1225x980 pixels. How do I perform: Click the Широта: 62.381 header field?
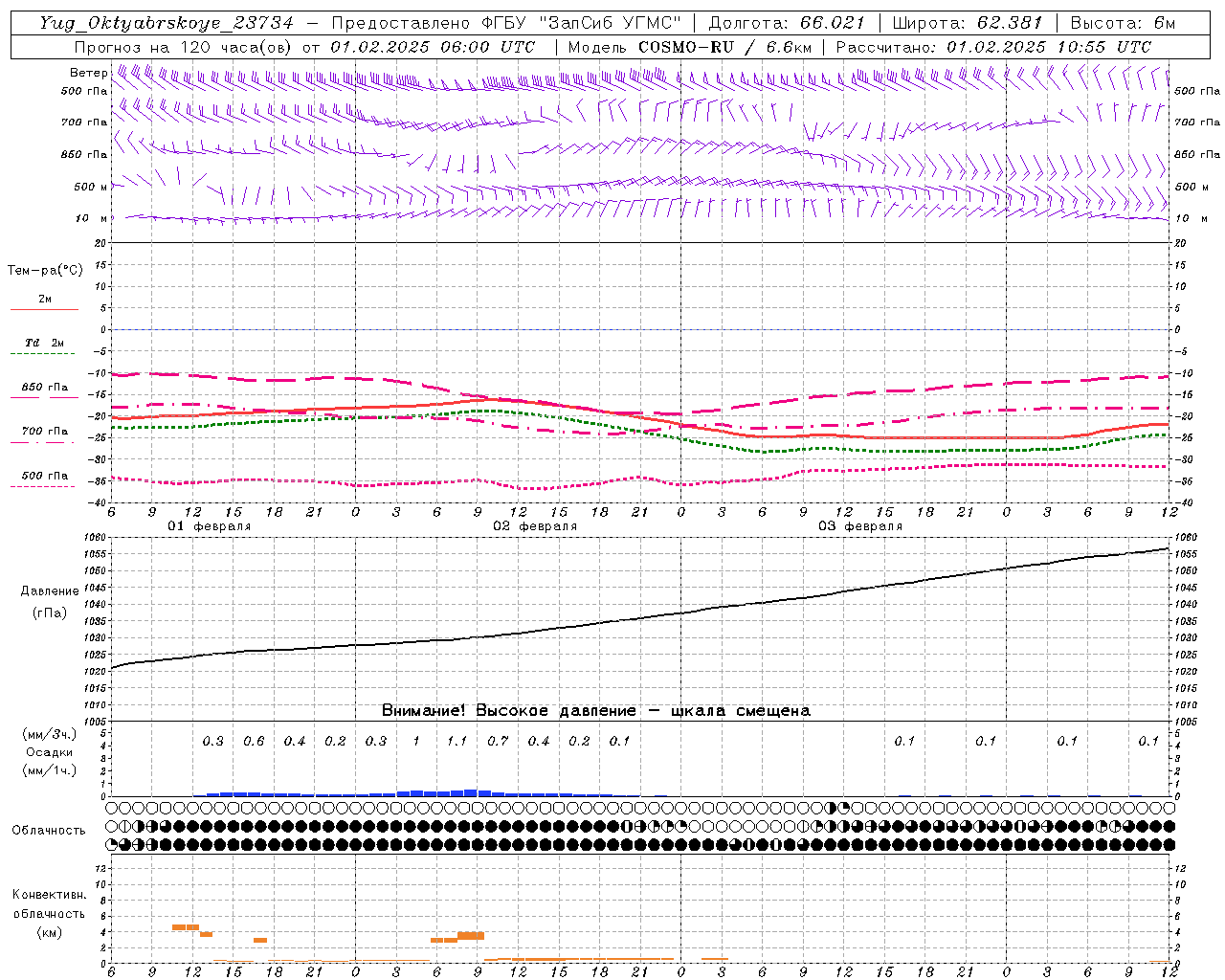967,23
